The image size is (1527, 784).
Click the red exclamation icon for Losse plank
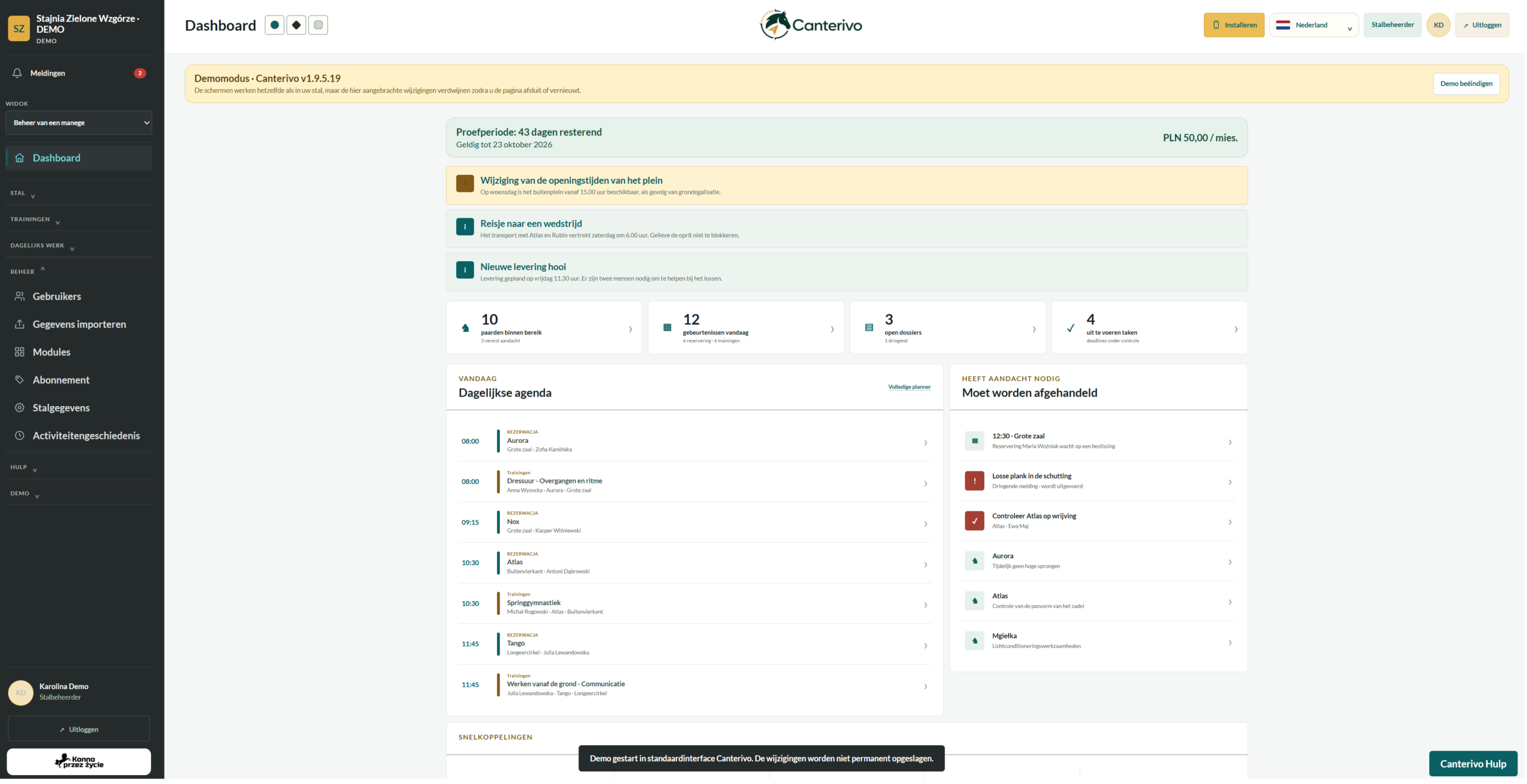[975, 482]
